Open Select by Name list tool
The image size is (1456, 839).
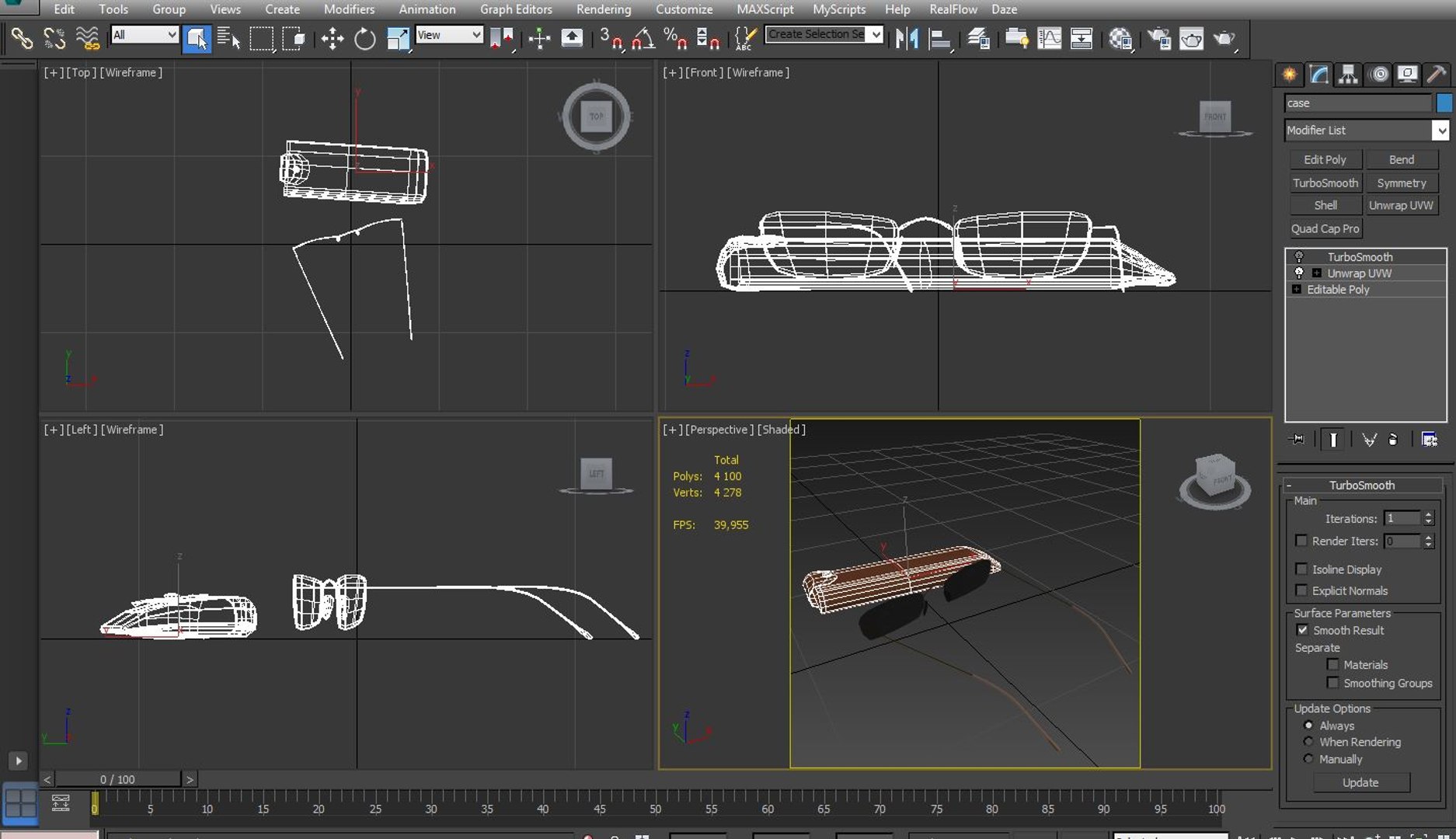pyautogui.click(x=228, y=38)
